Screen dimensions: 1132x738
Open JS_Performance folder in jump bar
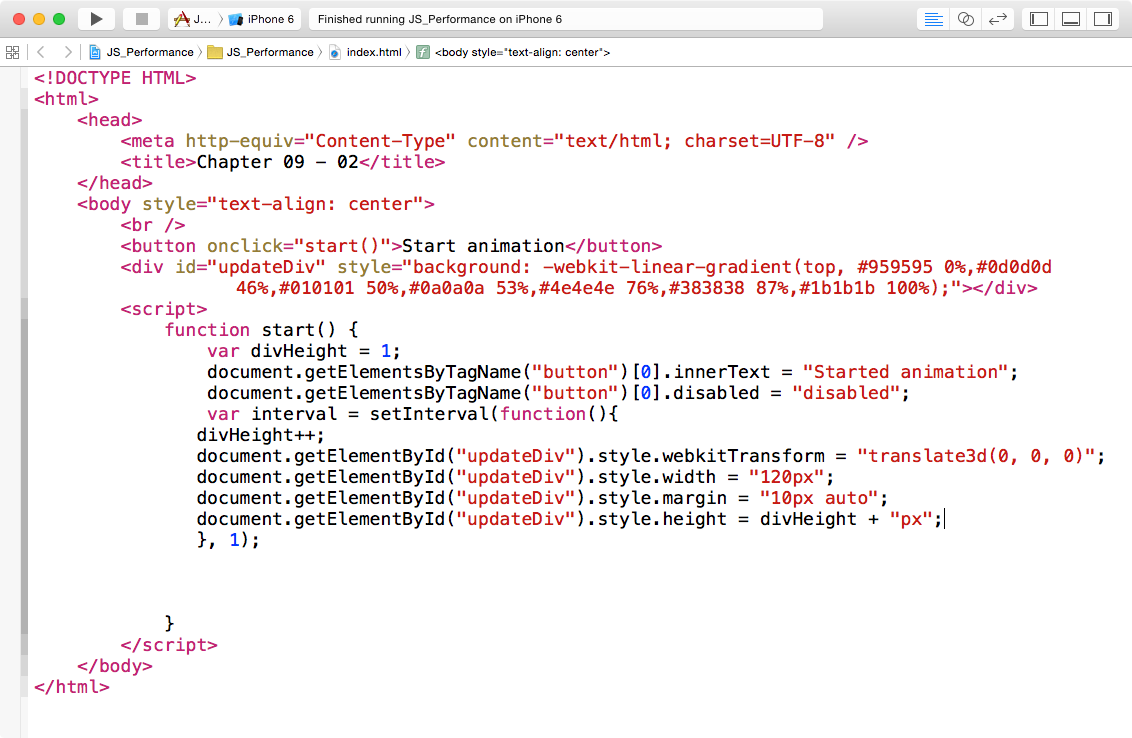click(x=270, y=52)
